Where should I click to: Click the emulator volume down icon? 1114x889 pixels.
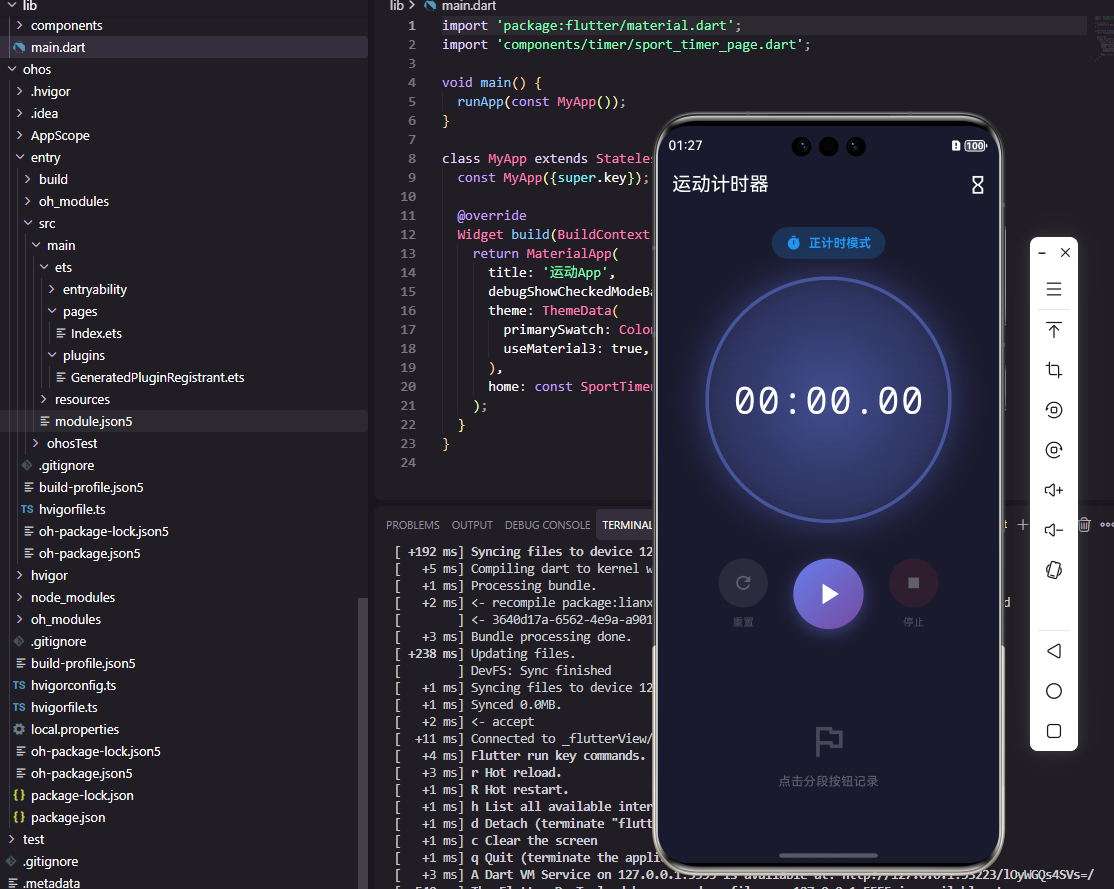[1054, 530]
